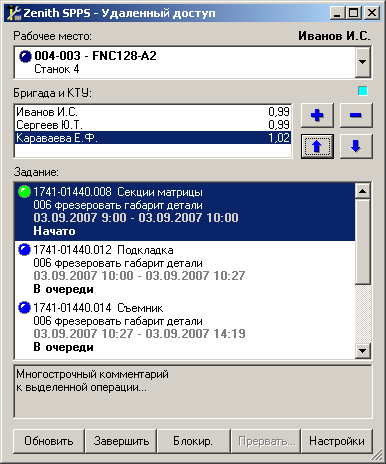Open Настройки settings button
The height and width of the screenshot is (464, 386).
(x=337, y=441)
